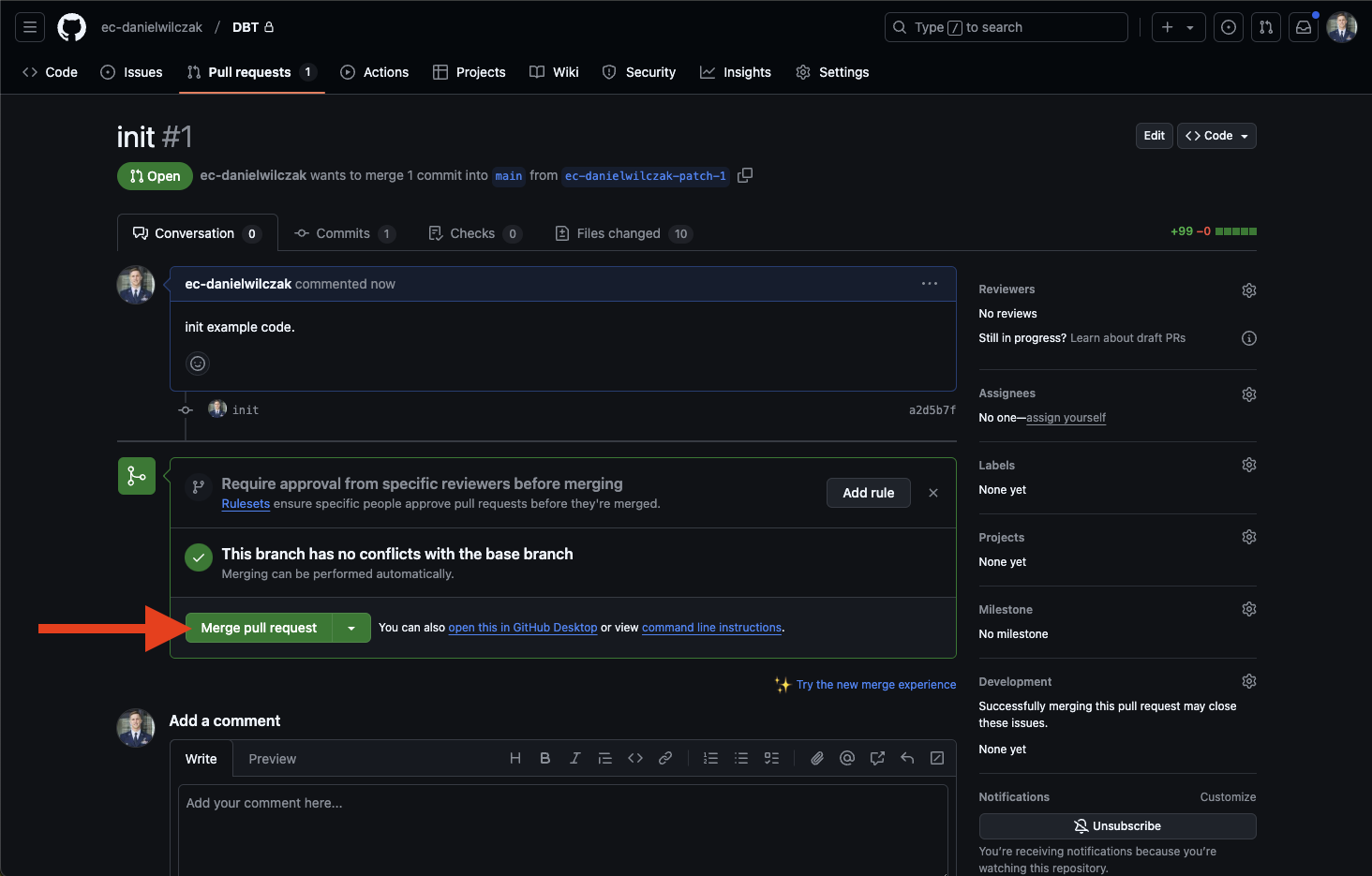Image resolution: width=1372 pixels, height=876 pixels.
Task: Open pull requests icon in top header
Action: 1266,27
